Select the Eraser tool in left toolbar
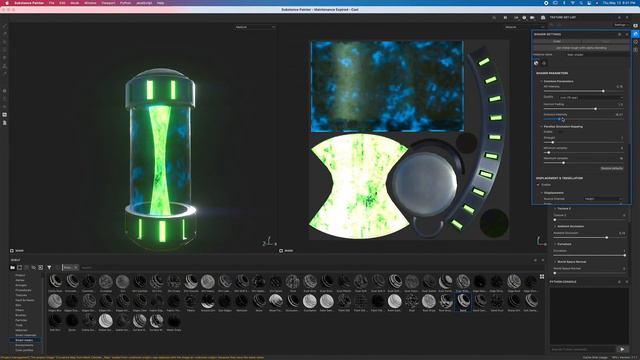 (x=5, y=34)
